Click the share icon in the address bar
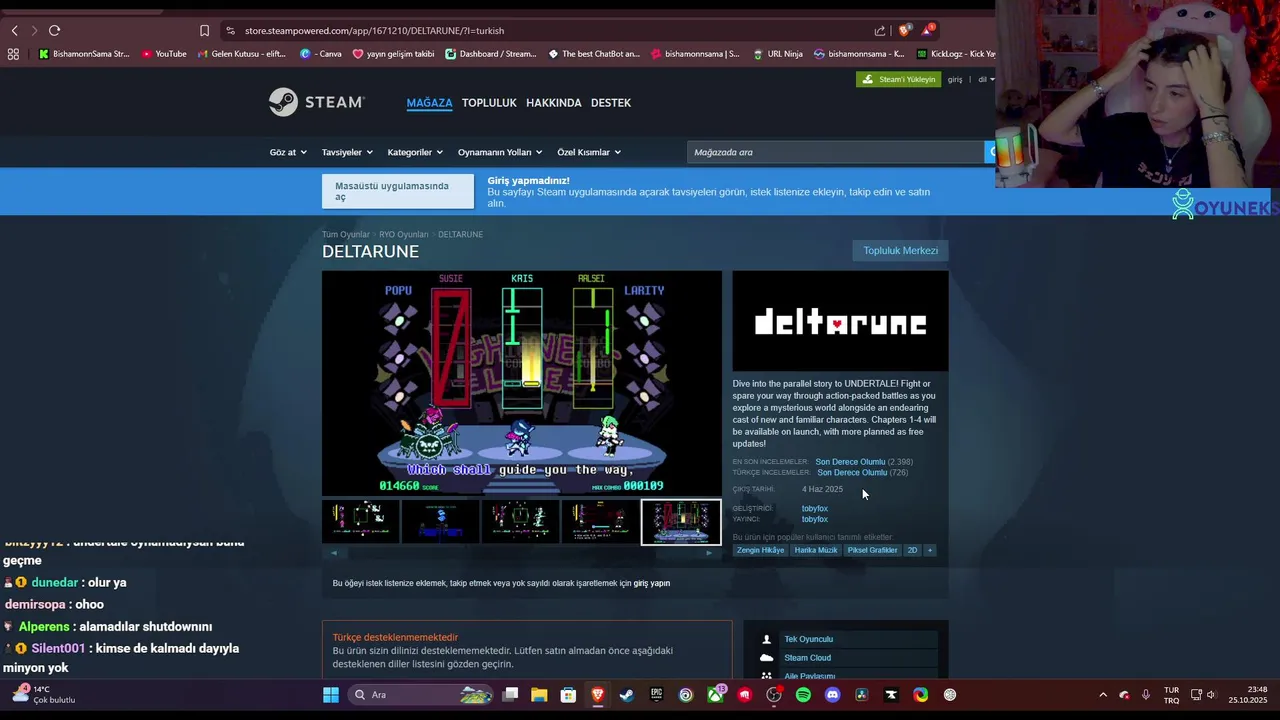1280x720 pixels. click(880, 31)
